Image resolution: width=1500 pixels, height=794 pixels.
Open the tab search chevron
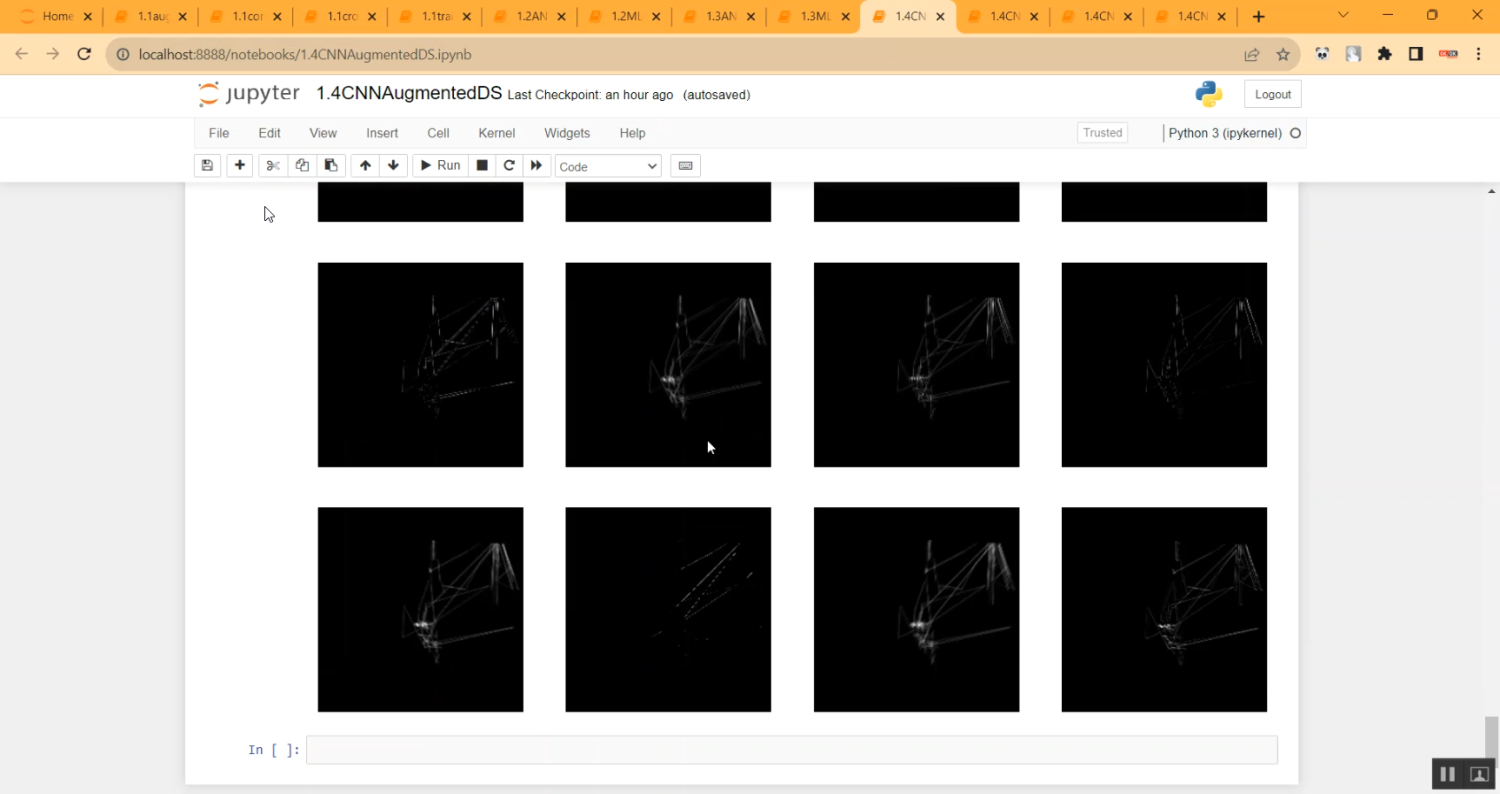pos(1343,15)
